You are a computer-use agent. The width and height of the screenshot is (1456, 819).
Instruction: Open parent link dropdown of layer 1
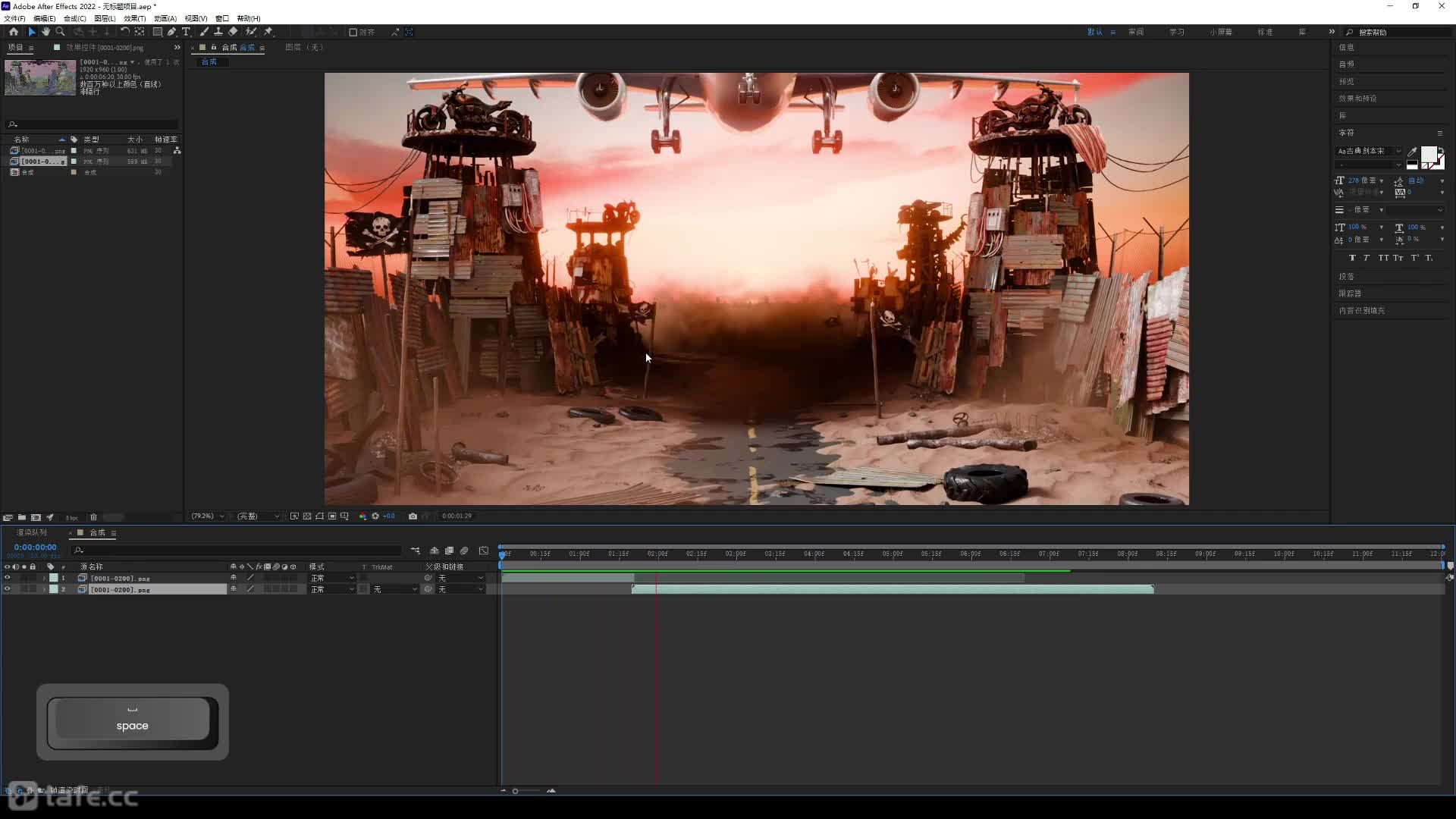pyautogui.click(x=460, y=578)
